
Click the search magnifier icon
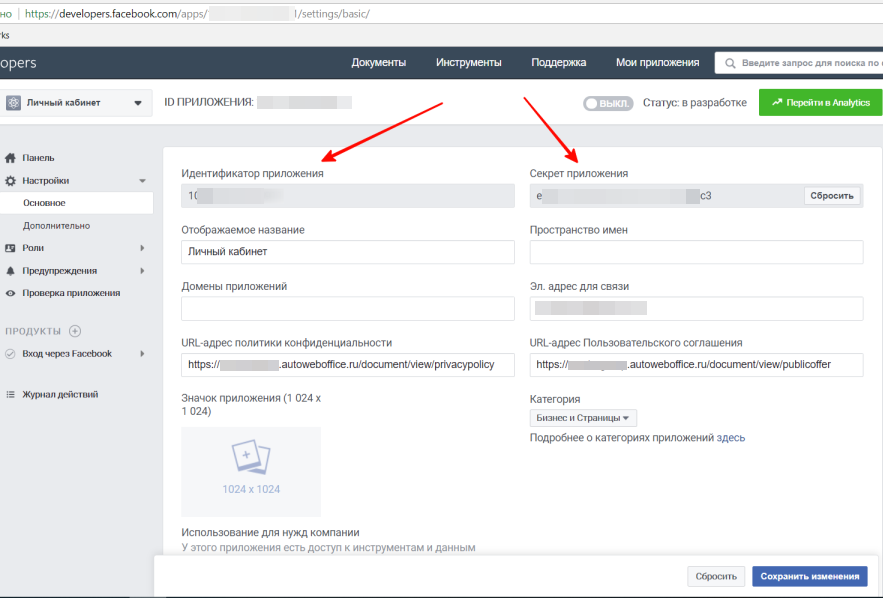[730, 63]
